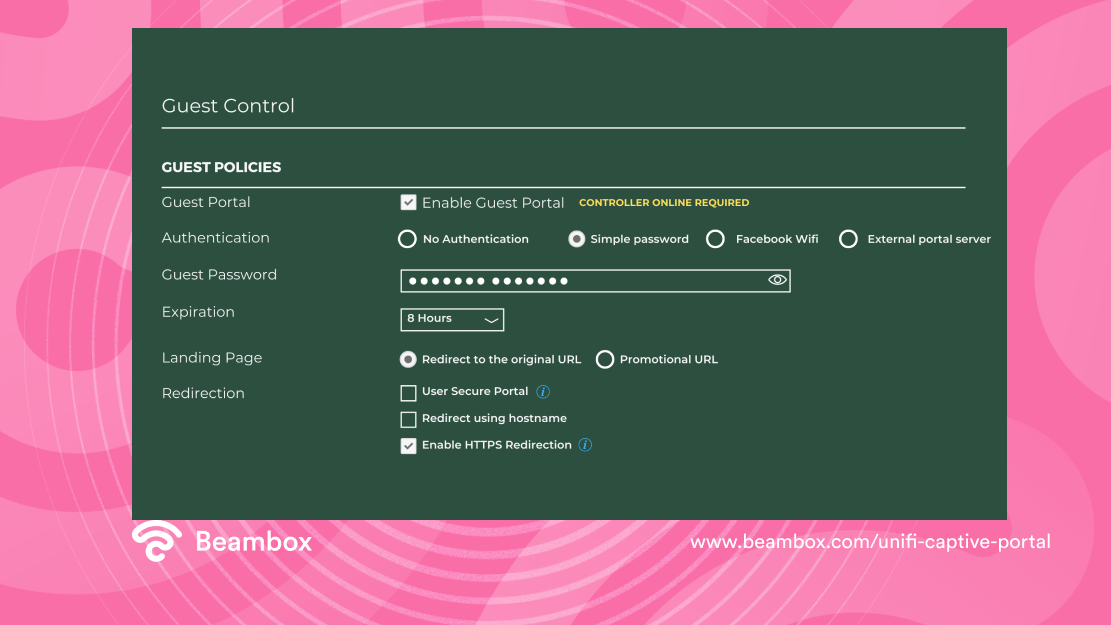This screenshot has height=625, width=1111.
Task: Click CONTROLLER ONLINE REQUIRED notice
Action: [664, 203]
